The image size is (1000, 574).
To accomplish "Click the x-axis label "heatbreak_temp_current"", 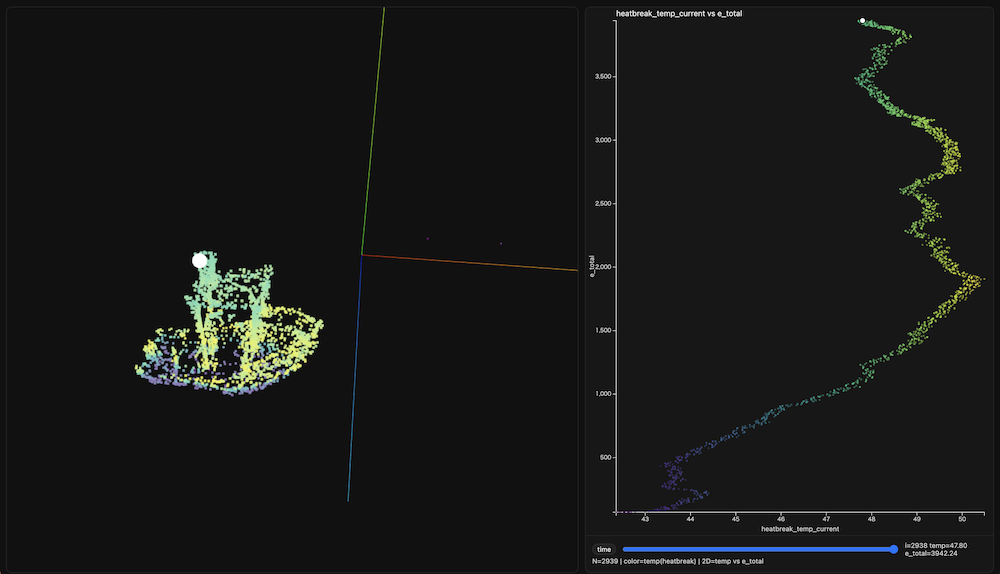I will [x=799, y=528].
